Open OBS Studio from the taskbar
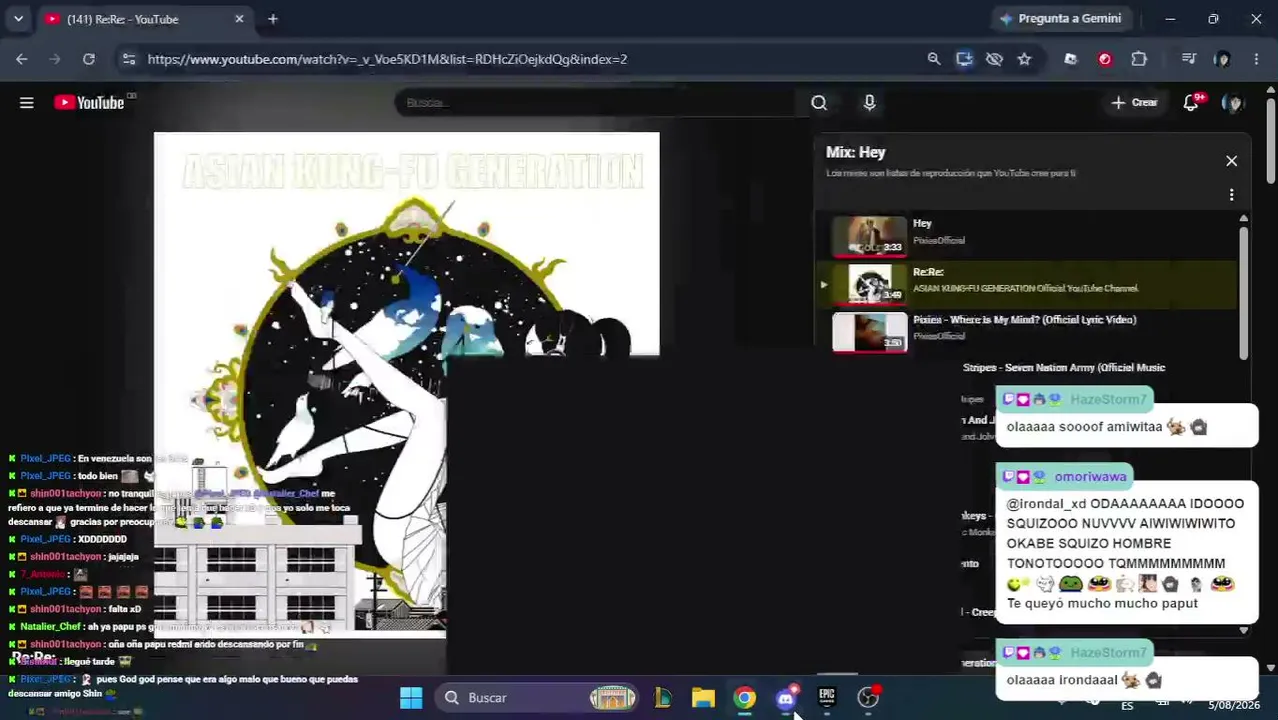The width and height of the screenshot is (1278, 720). [868, 697]
